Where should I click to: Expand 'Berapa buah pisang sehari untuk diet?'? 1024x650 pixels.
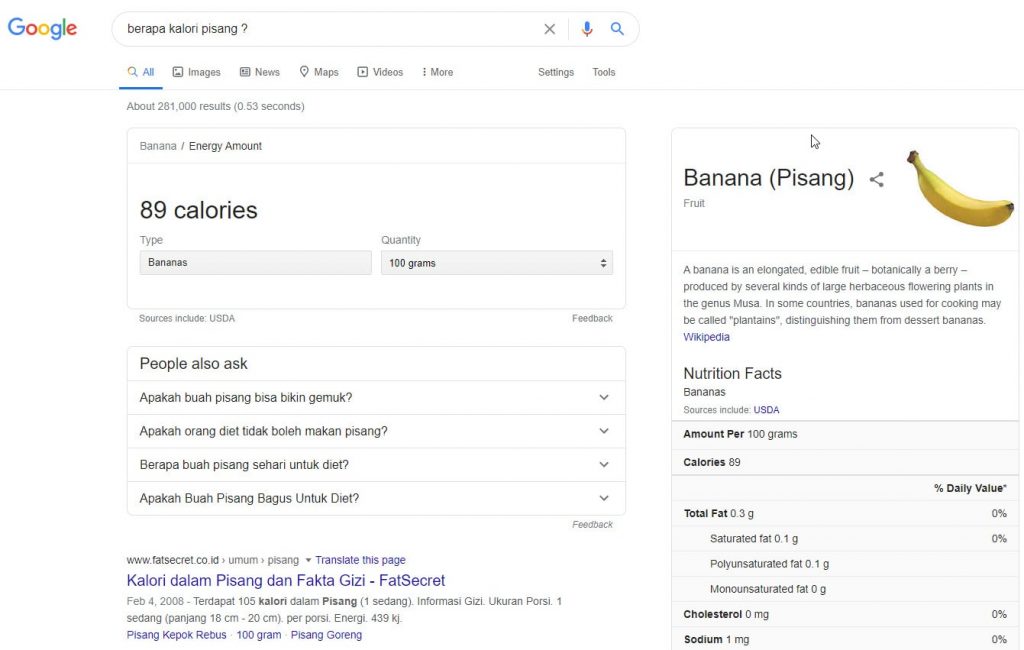(x=376, y=464)
